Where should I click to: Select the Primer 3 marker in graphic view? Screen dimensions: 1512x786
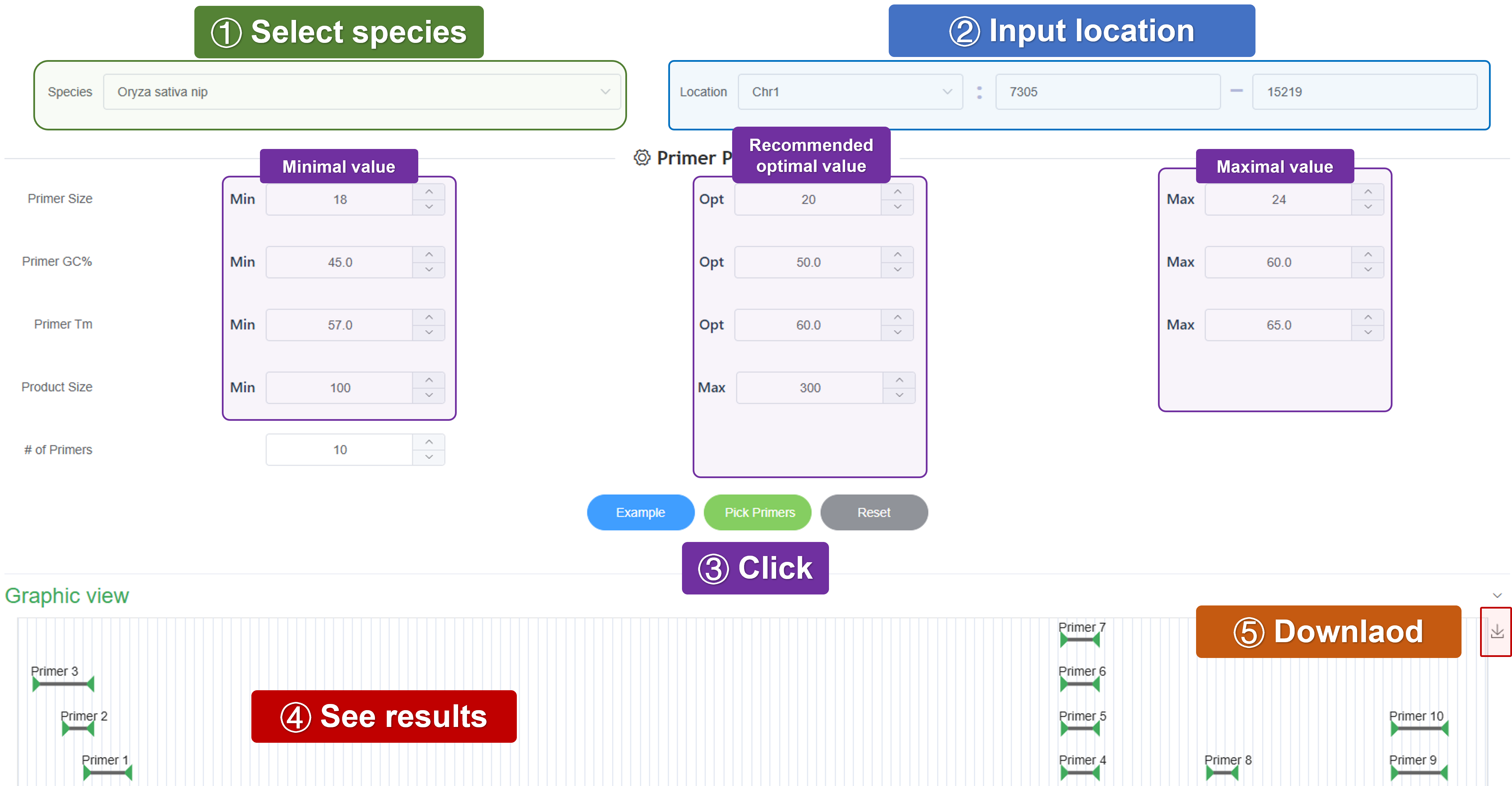(x=63, y=683)
